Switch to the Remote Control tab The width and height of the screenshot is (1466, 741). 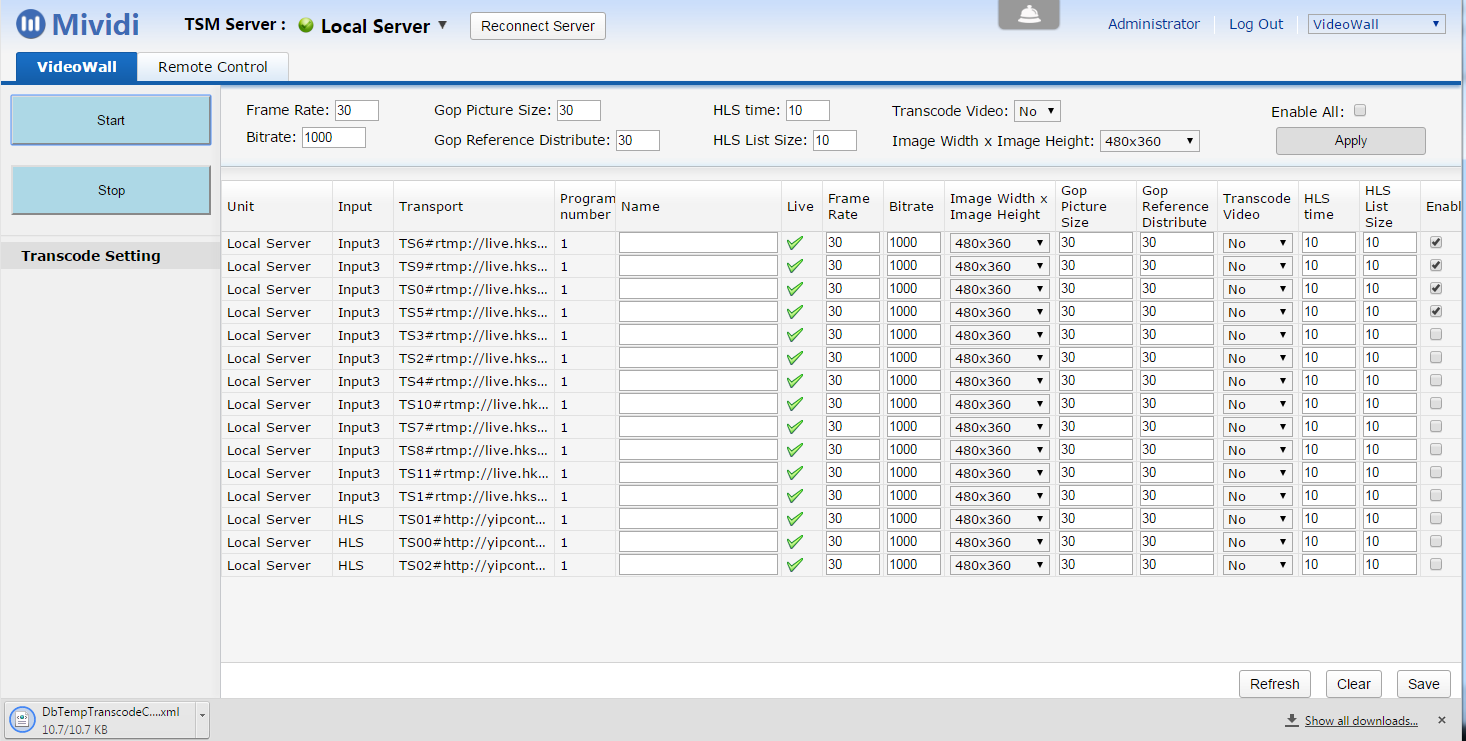pos(213,67)
